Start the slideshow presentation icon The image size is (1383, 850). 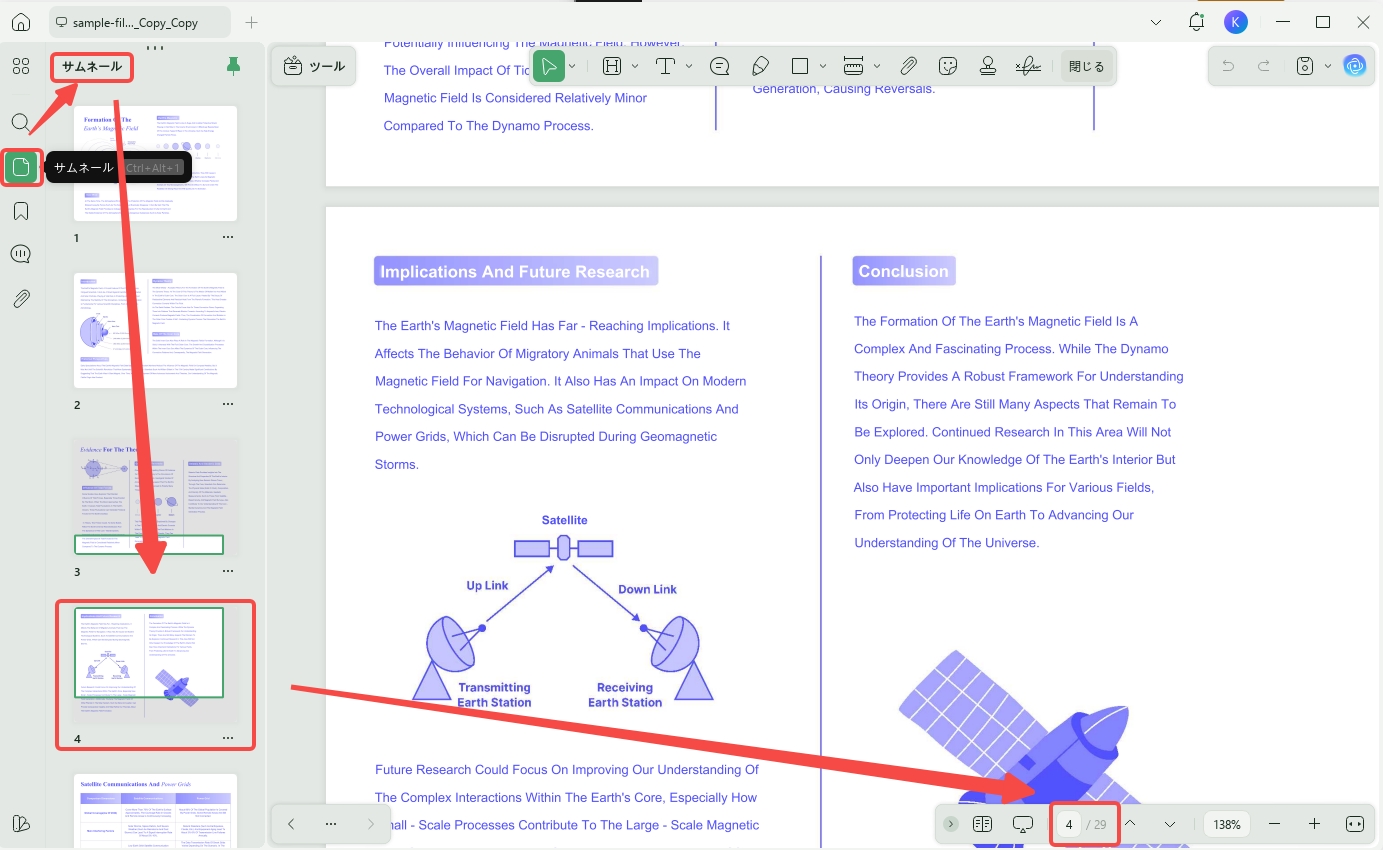1023,824
